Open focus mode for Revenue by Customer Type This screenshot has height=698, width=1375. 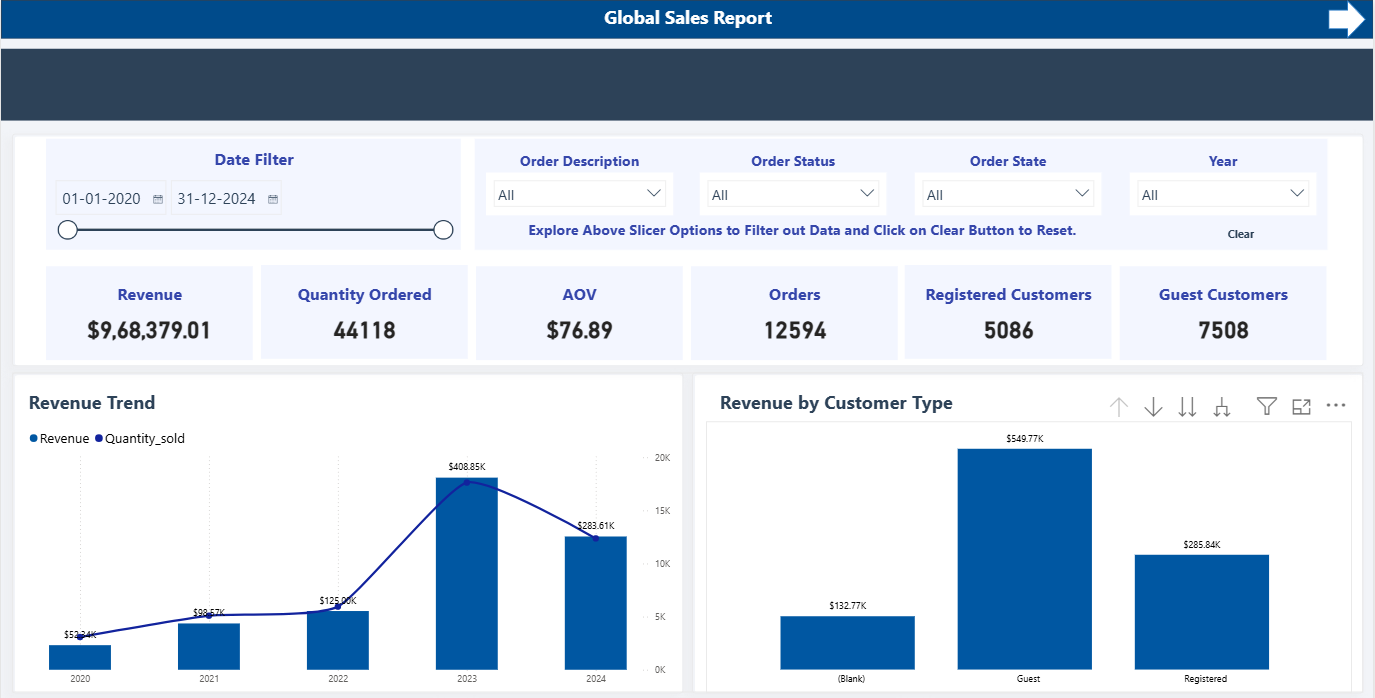pyautogui.click(x=1301, y=406)
